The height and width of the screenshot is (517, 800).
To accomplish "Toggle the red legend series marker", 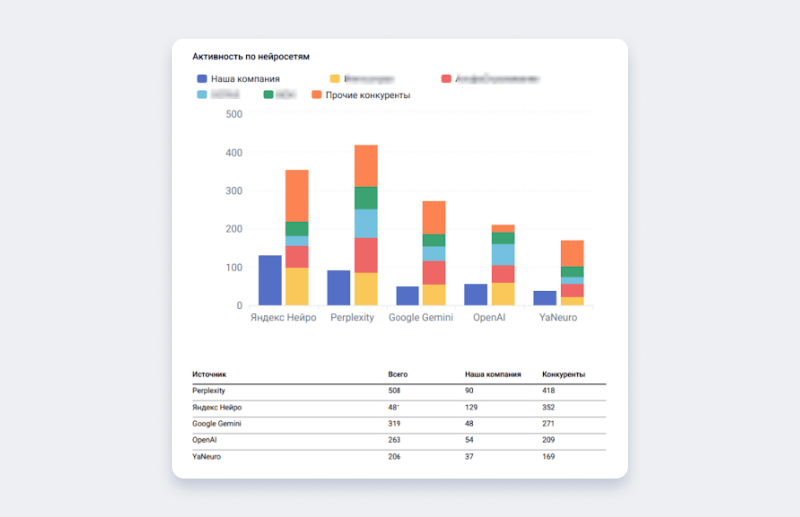I will click(x=446, y=78).
